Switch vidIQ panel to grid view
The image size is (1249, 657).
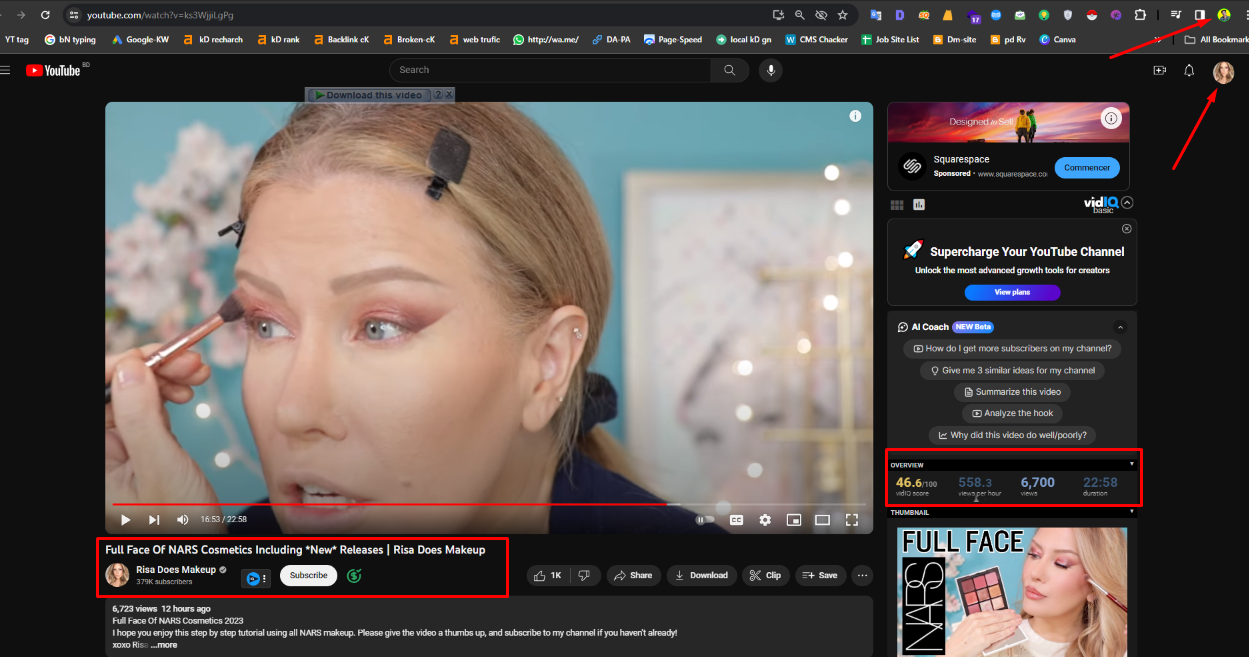click(897, 204)
